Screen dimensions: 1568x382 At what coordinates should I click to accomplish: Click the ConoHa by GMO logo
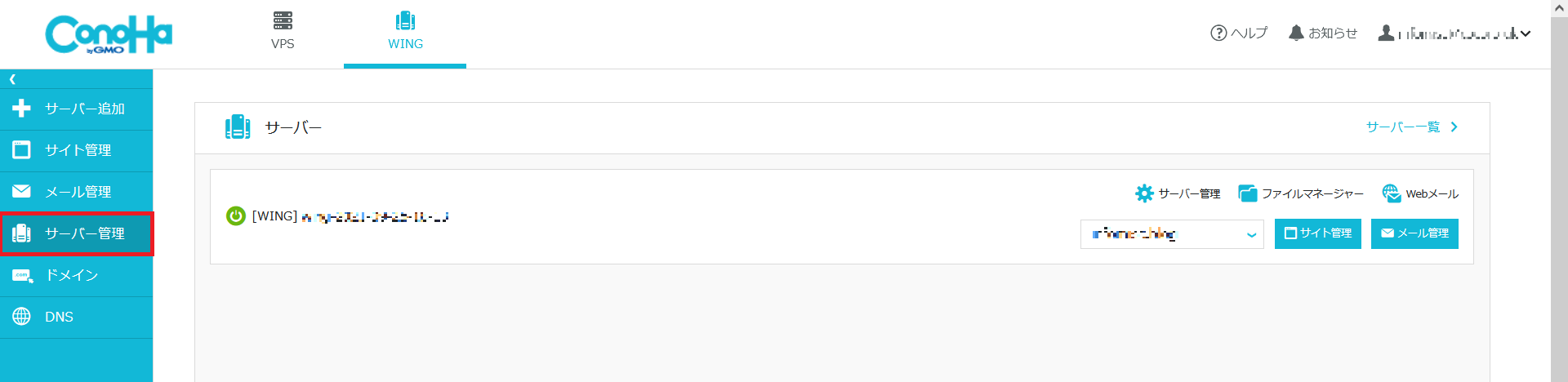click(x=109, y=34)
